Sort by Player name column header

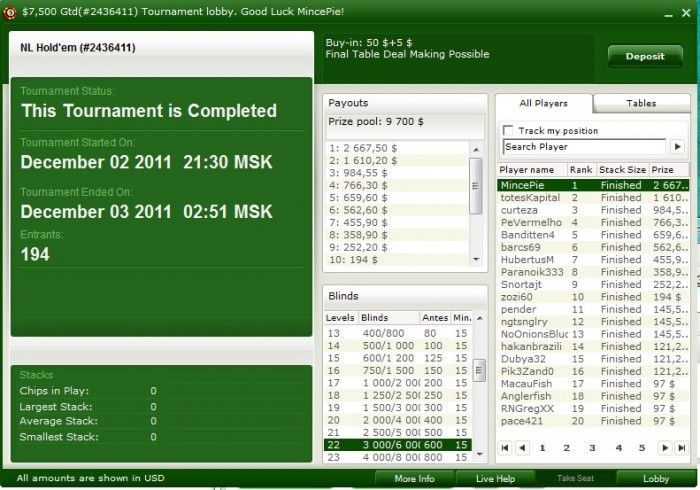532,170
